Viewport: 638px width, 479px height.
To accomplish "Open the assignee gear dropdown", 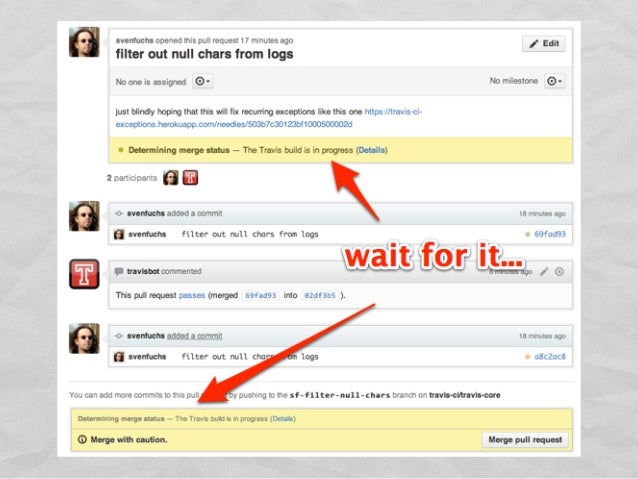I will (202, 81).
